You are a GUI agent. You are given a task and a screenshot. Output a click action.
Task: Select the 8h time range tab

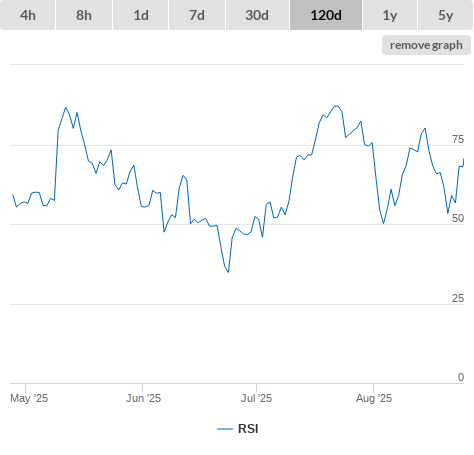[x=84, y=15]
